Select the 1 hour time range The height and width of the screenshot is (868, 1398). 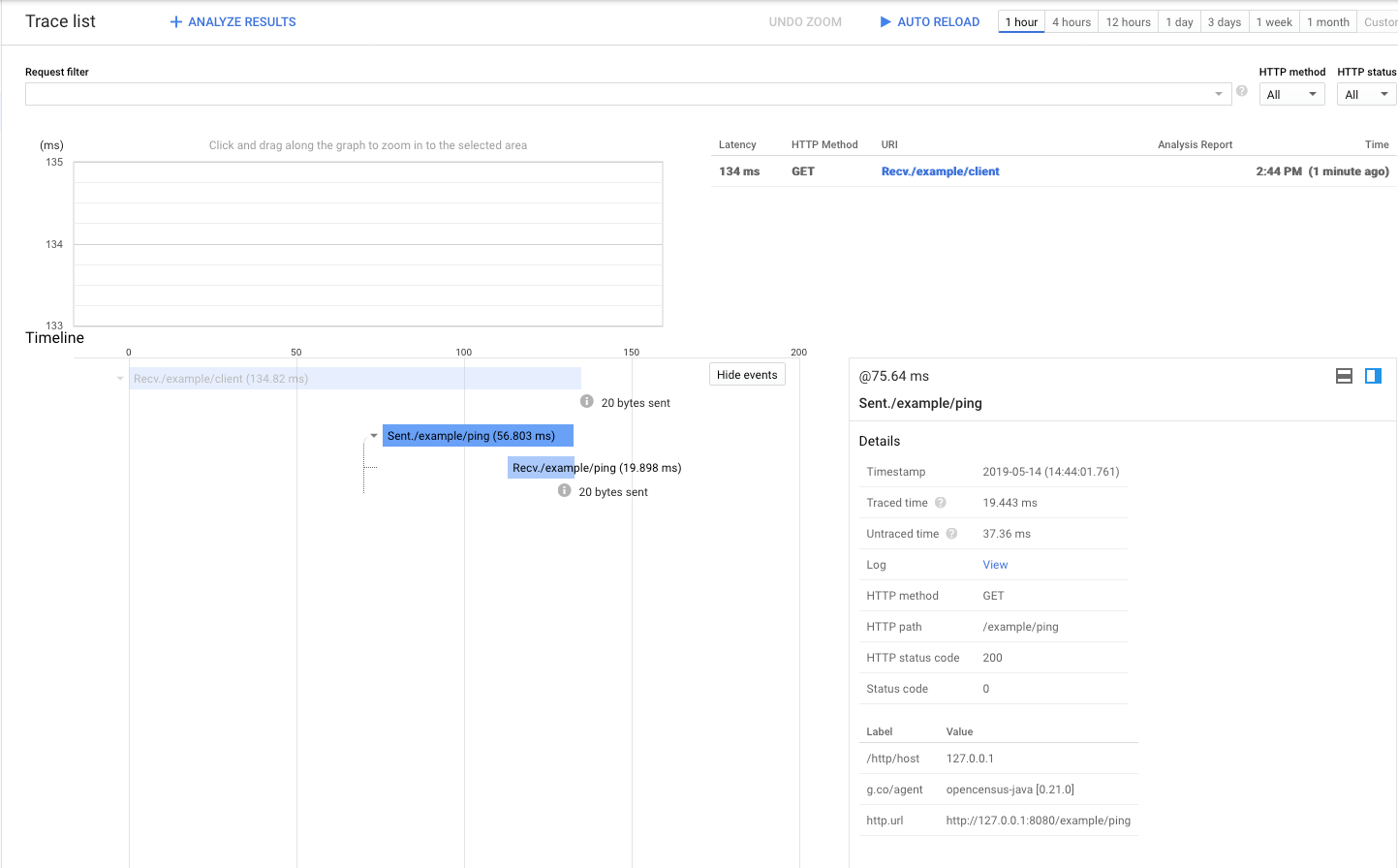coord(1021,21)
